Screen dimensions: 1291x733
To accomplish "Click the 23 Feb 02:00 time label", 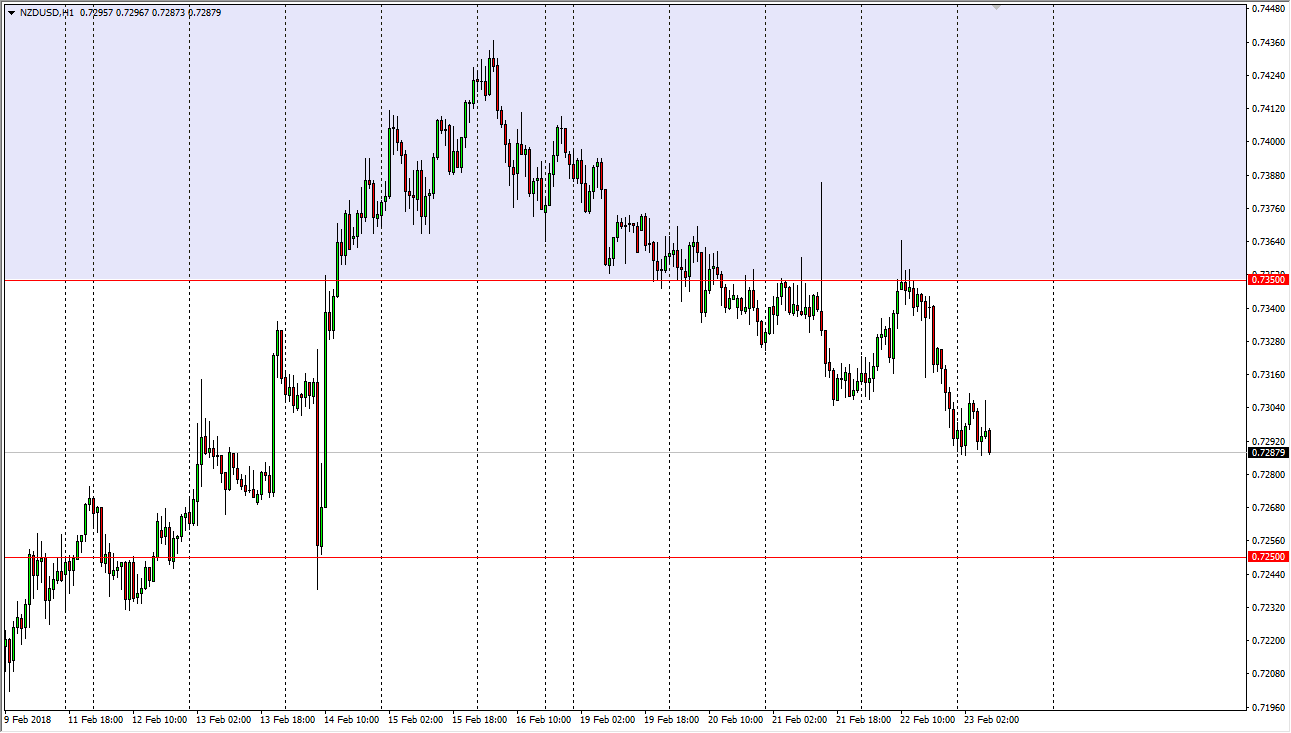I will point(989,719).
